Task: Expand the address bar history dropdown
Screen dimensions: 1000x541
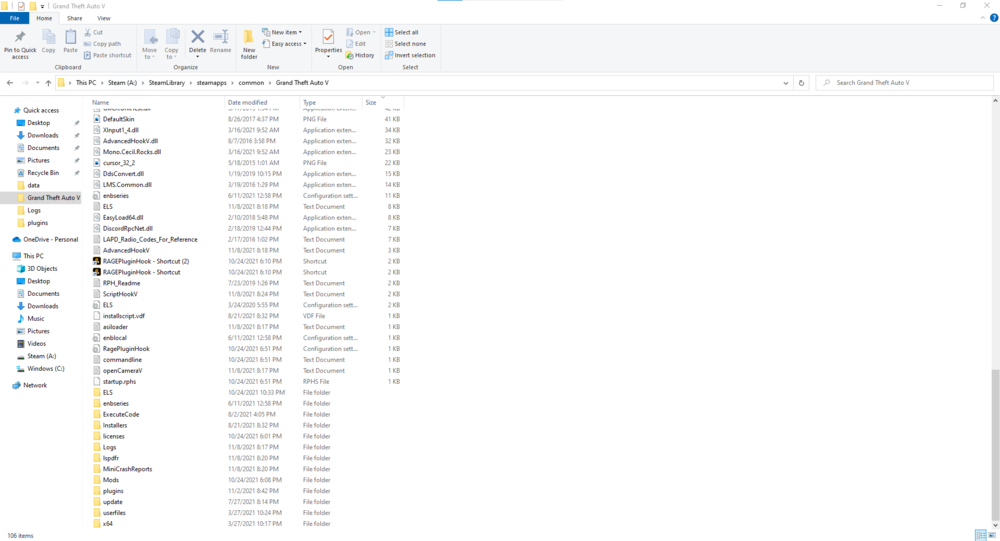Action: pyautogui.click(x=785, y=83)
